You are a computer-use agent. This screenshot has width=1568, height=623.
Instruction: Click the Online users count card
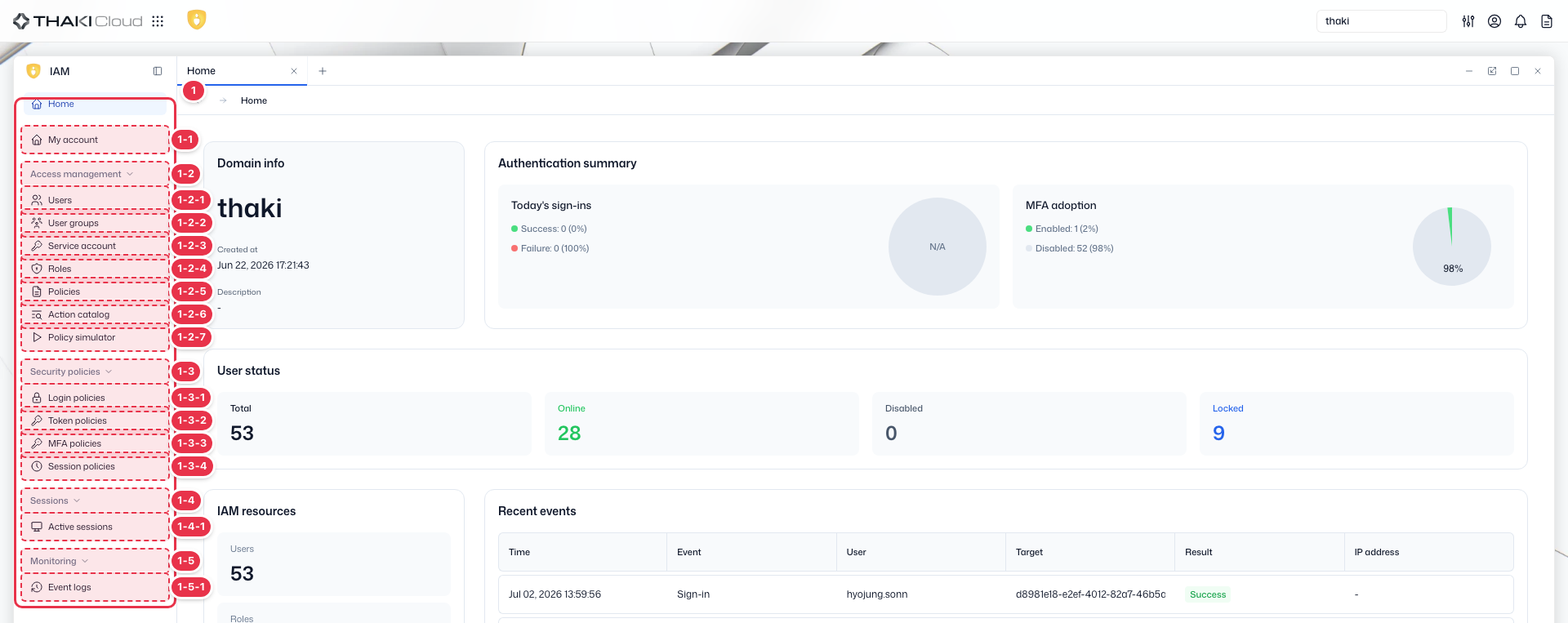point(702,424)
